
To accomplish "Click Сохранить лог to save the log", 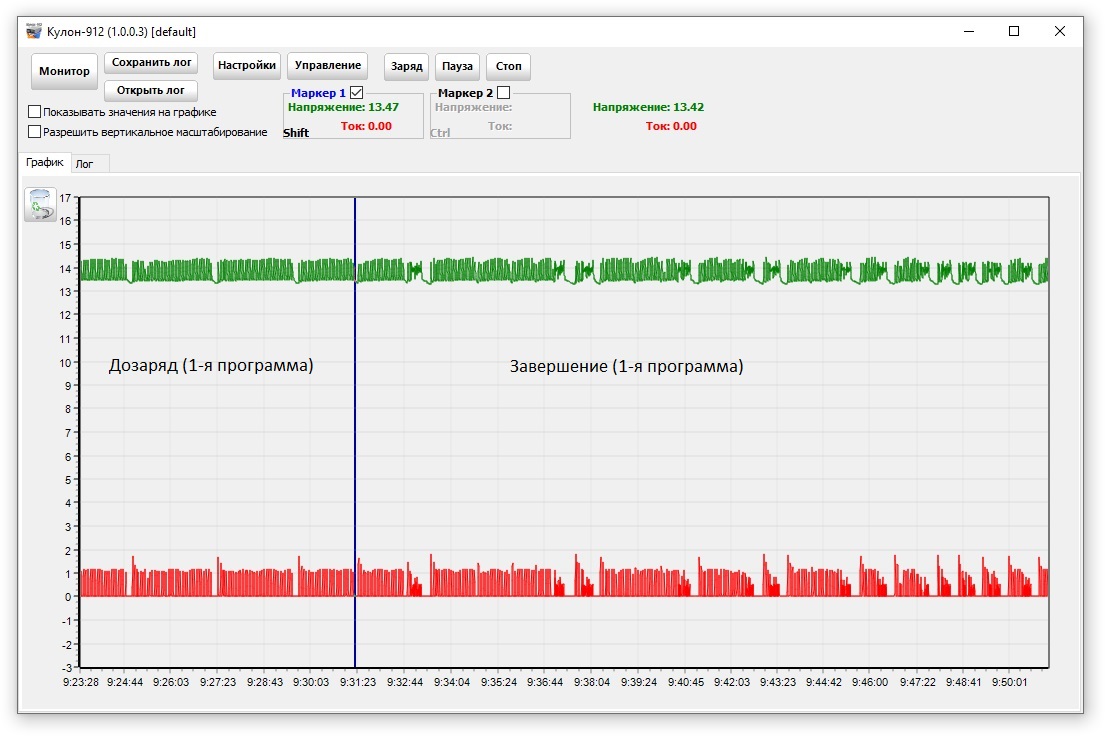I will click(x=151, y=62).
